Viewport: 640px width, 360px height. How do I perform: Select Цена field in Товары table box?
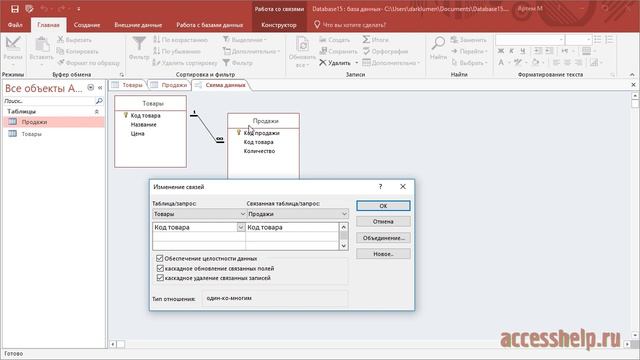[138, 133]
